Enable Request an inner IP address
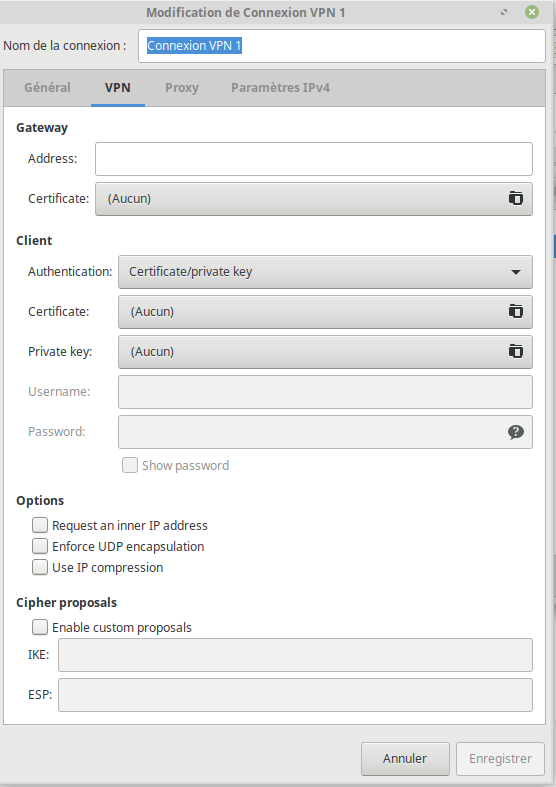The image size is (556, 787). [40, 525]
